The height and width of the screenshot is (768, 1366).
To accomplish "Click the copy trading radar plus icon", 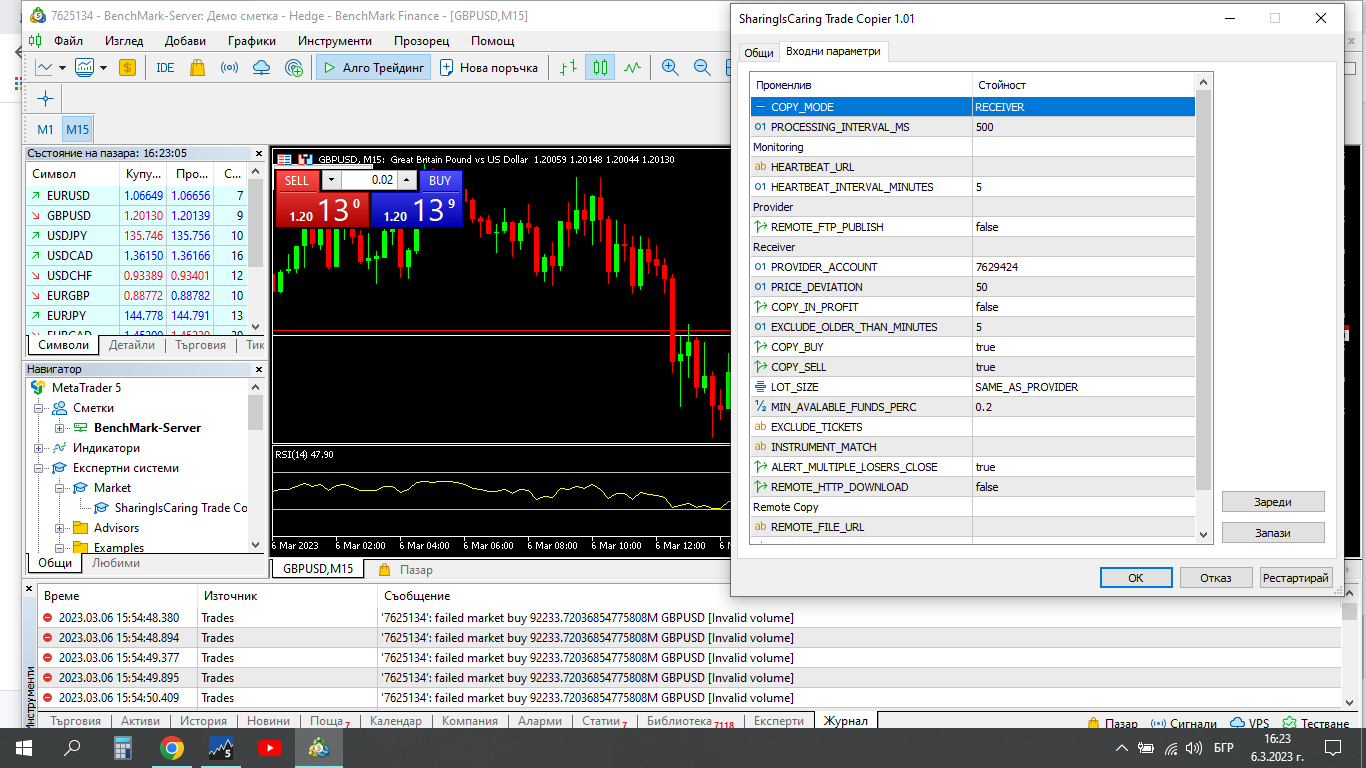I will [294, 68].
